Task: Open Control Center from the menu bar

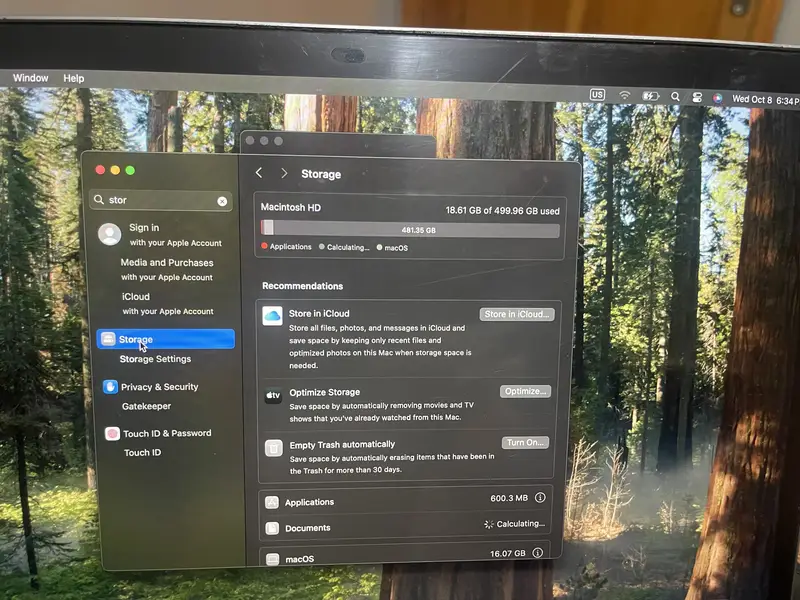Action: pos(697,97)
